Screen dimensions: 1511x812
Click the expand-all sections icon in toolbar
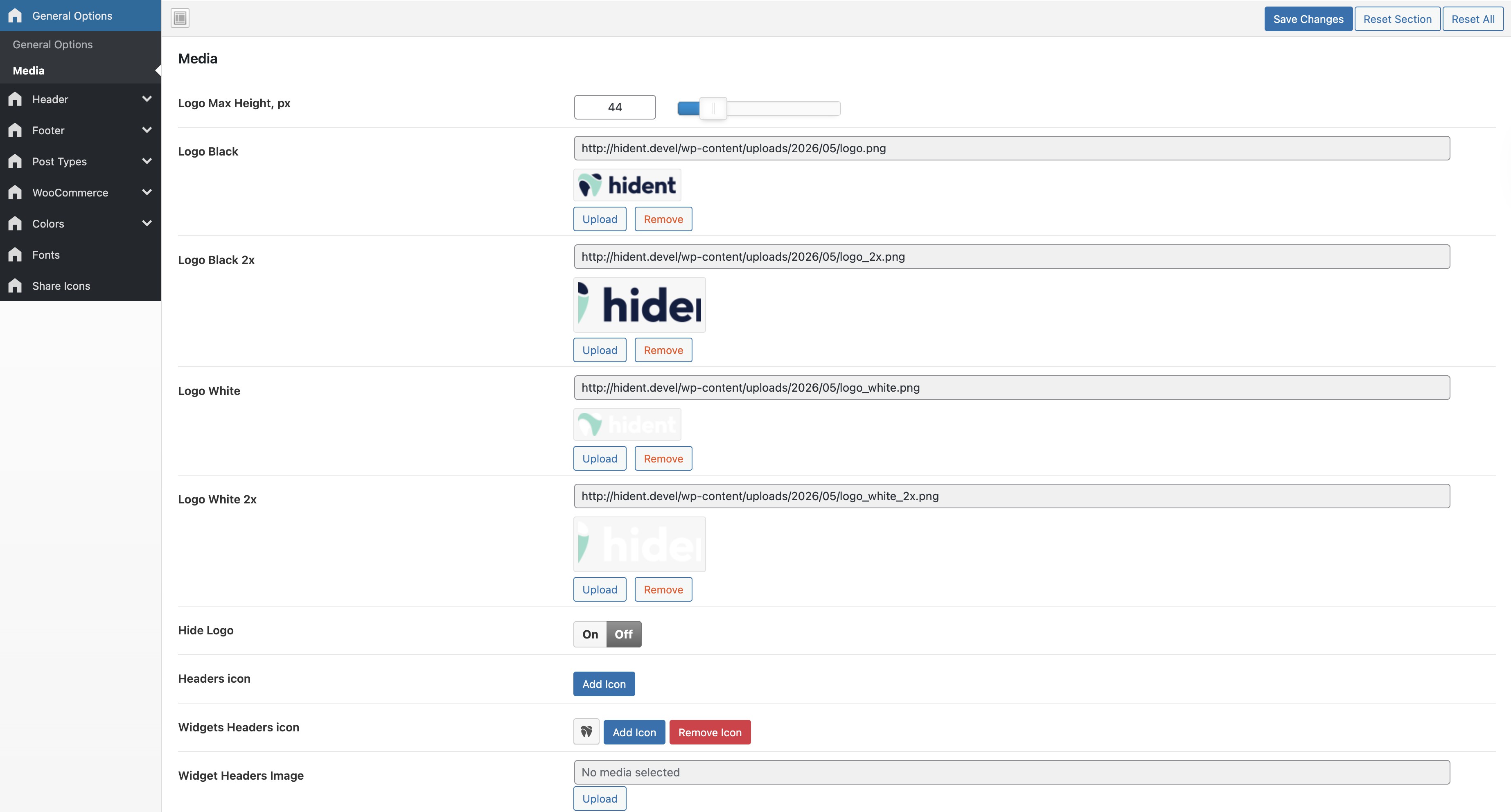click(180, 18)
